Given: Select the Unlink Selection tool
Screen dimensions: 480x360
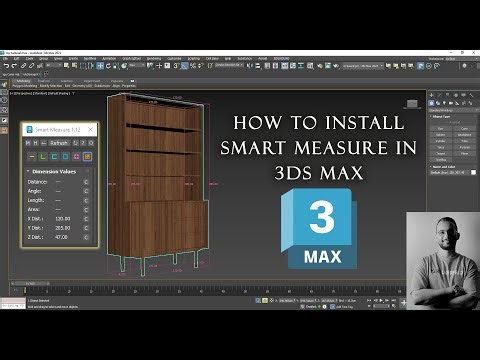Looking at the screenshot, I should (31, 66).
